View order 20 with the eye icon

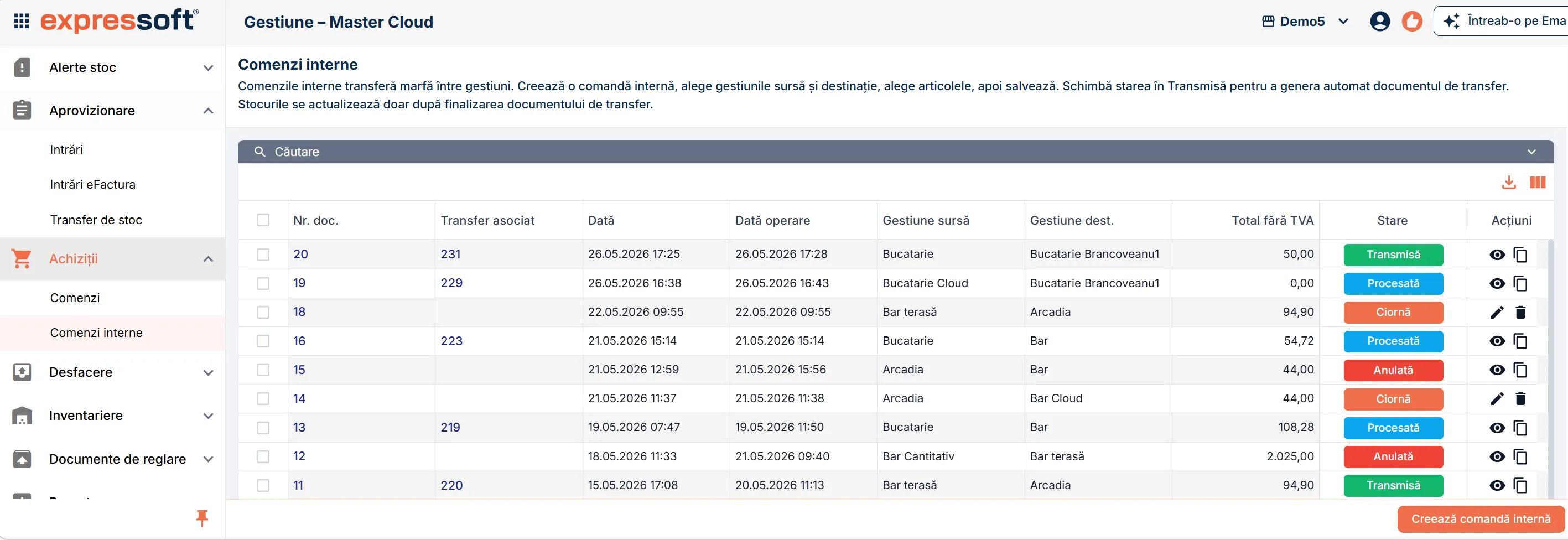(x=1497, y=255)
